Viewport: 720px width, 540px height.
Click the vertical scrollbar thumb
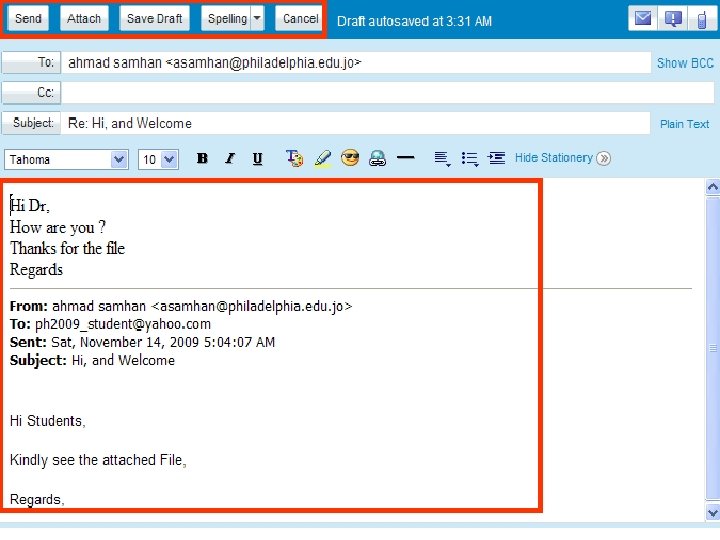point(713,348)
